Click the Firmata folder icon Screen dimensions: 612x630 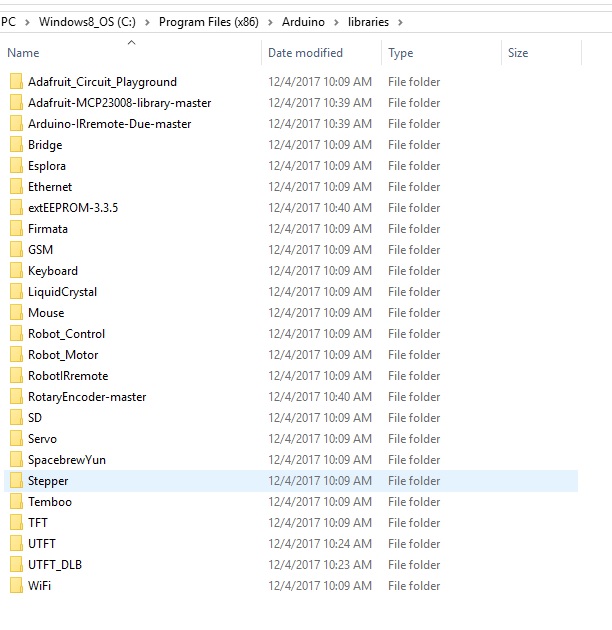[x=16, y=229]
